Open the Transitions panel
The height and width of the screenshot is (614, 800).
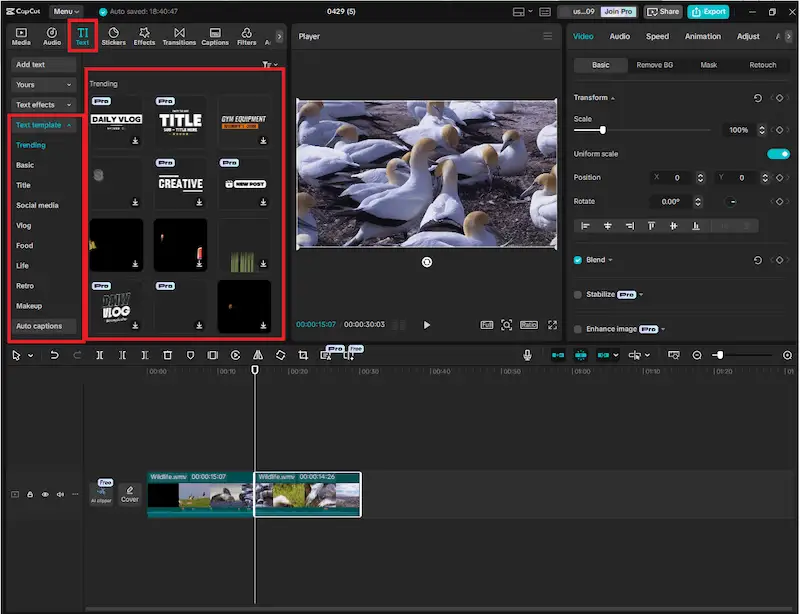(x=179, y=36)
